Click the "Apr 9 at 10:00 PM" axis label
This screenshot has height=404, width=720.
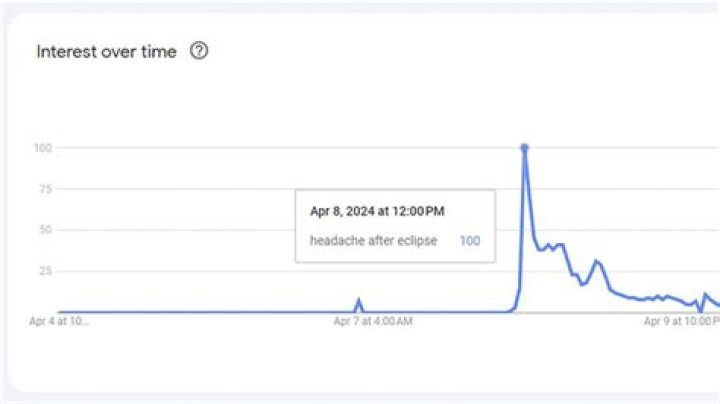coord(681,322)
